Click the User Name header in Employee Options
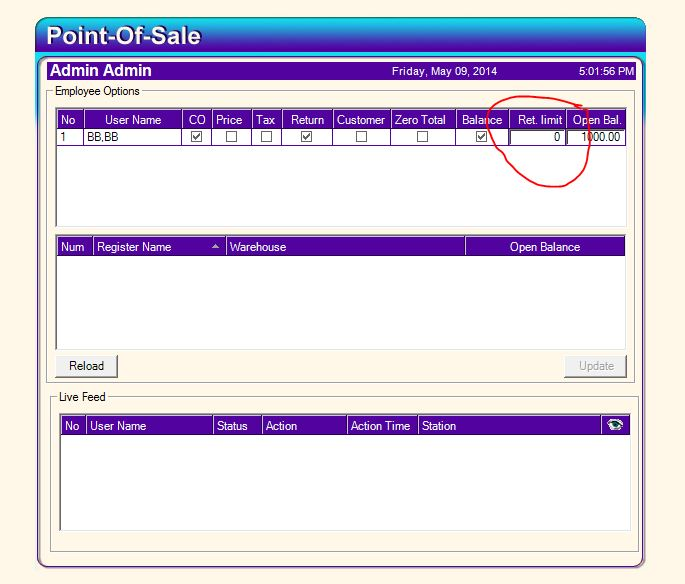 pyautogui.click(x=132, y=120)
